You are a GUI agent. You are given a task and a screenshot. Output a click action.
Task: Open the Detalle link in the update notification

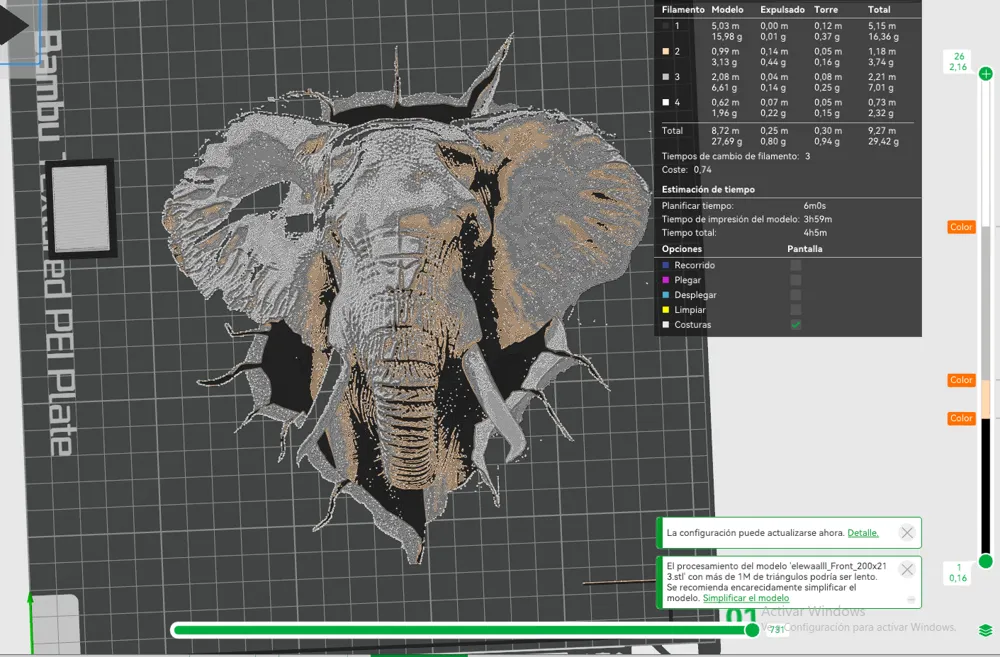[862, 533]
